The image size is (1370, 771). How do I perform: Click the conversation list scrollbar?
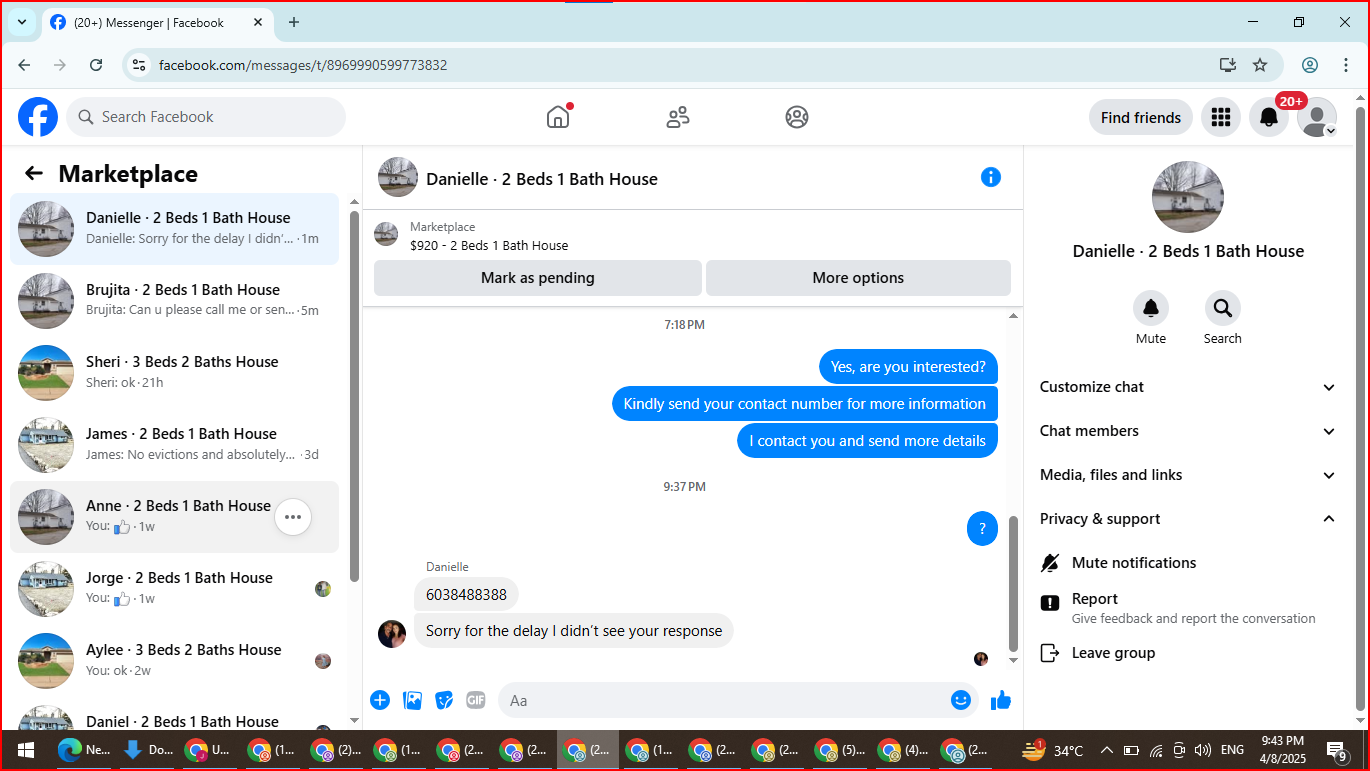click(x=354, y=395)
